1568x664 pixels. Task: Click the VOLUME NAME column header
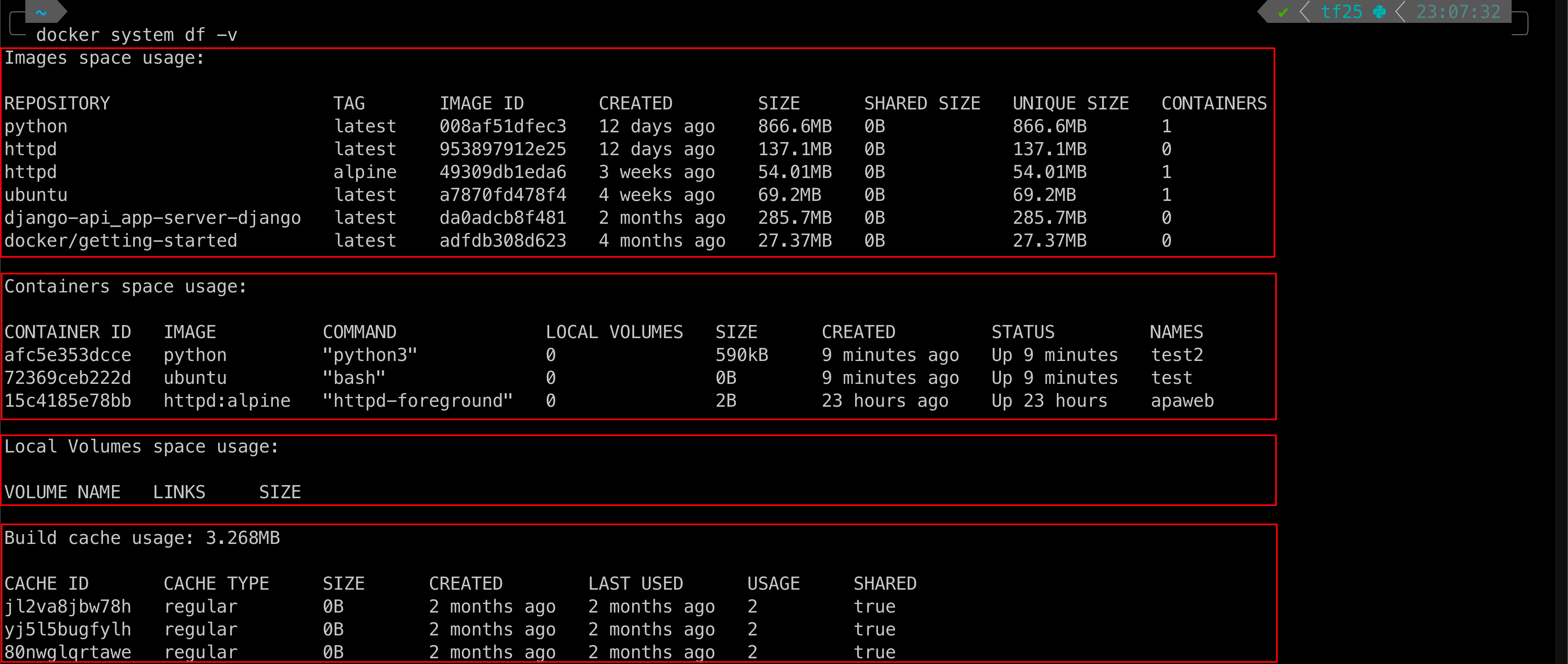pos(62,492)
